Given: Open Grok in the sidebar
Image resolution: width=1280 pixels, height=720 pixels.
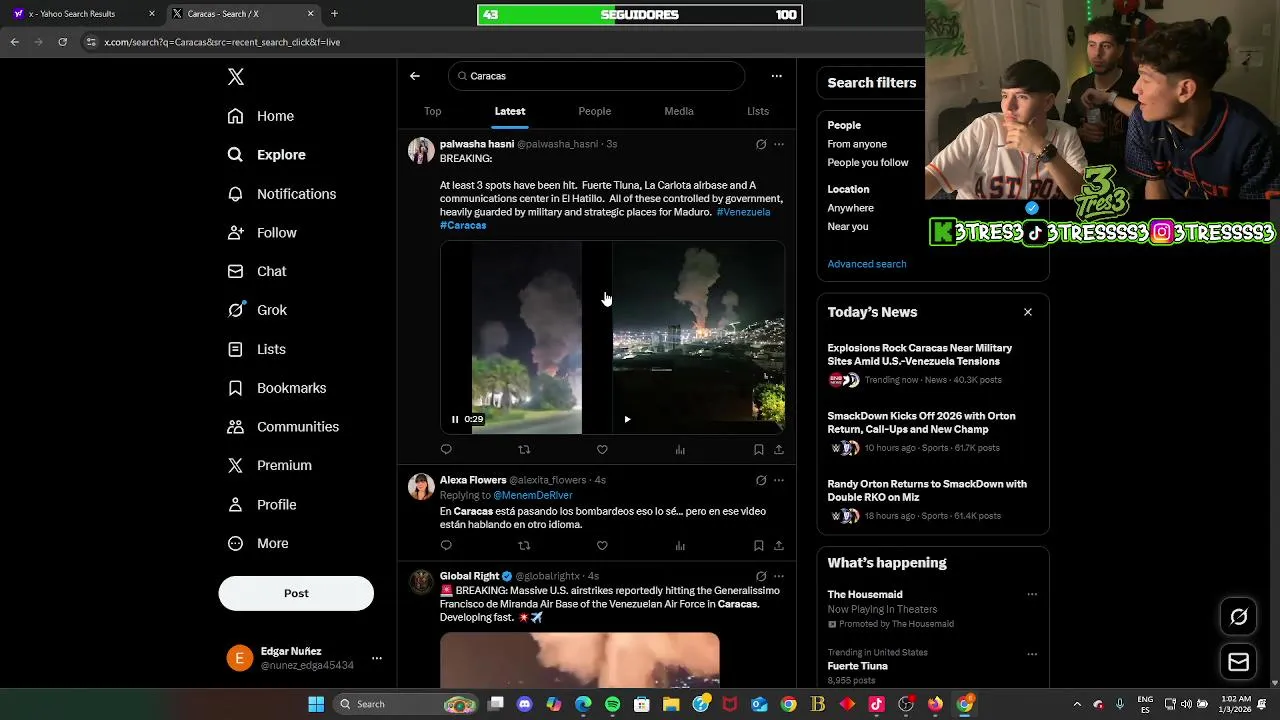Looking at the screenshot, I should 257,310.
